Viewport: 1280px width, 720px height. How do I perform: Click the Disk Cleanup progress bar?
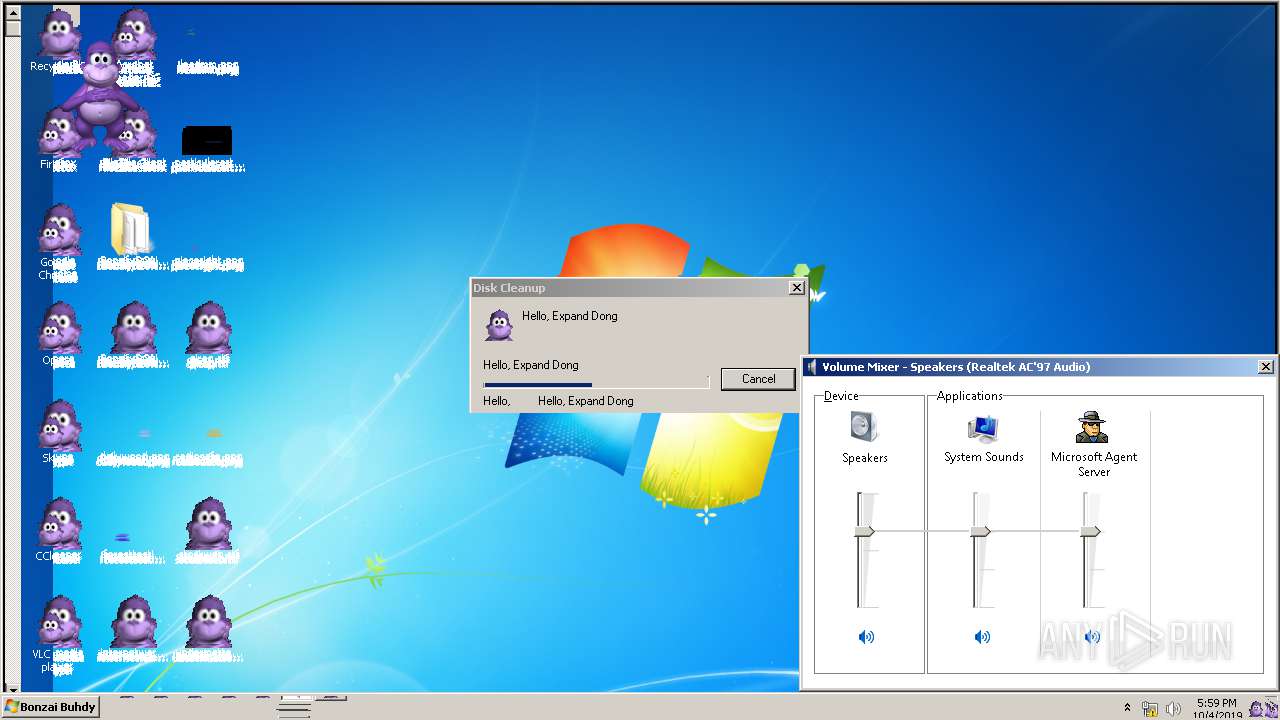[596, 384]
